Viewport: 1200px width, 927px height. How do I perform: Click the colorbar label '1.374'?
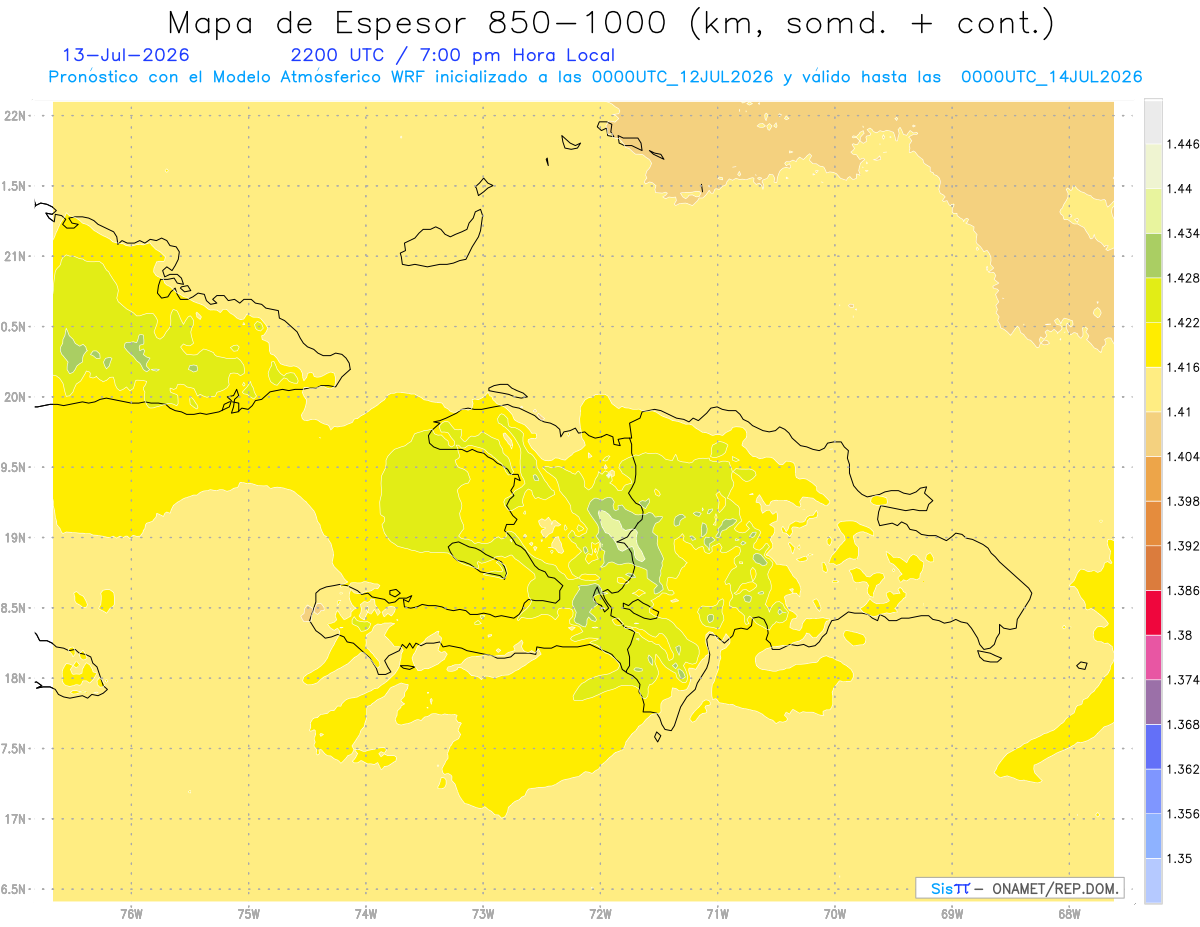pyautogui.click(x=1182, y=679)
